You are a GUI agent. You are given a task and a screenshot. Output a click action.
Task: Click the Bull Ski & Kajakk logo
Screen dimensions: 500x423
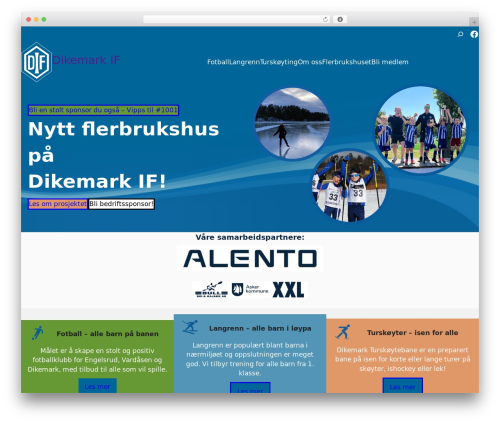(x=211, y=290)
